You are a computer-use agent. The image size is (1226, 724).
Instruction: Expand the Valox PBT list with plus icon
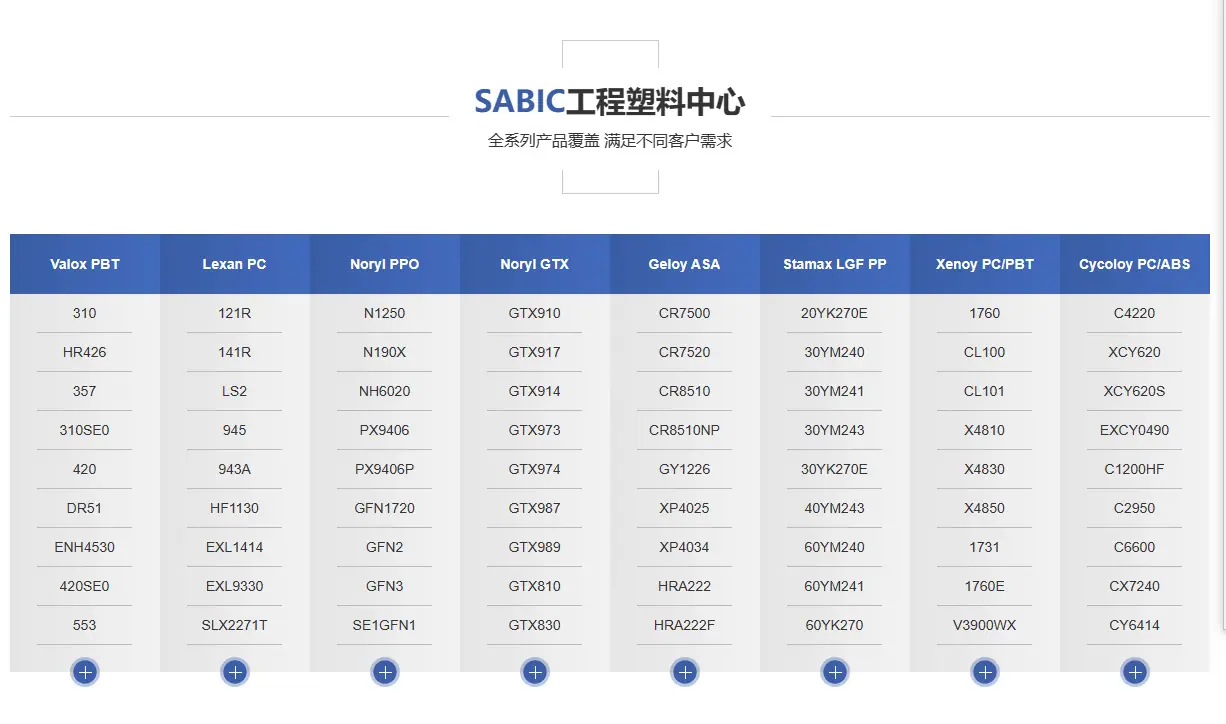click(x=85, y=672)
